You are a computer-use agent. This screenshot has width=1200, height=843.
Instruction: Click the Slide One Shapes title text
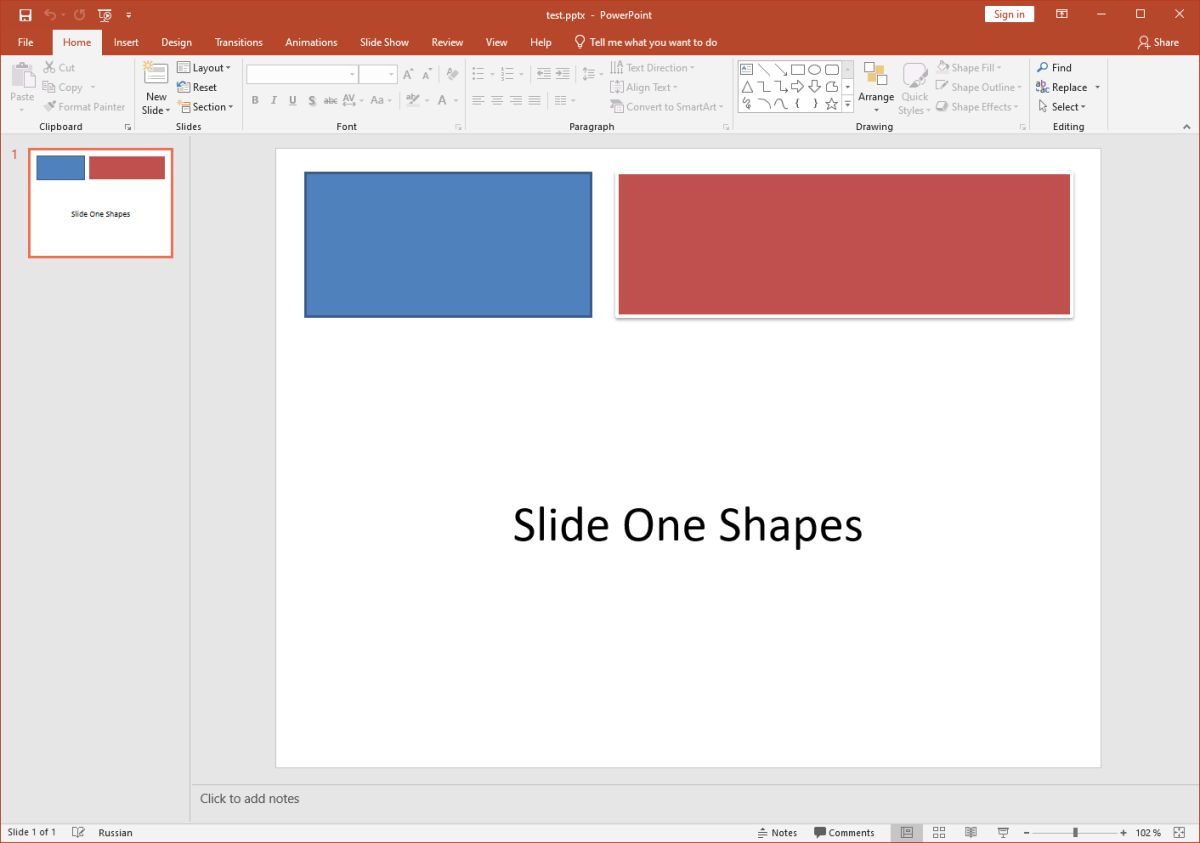point(688,524)
